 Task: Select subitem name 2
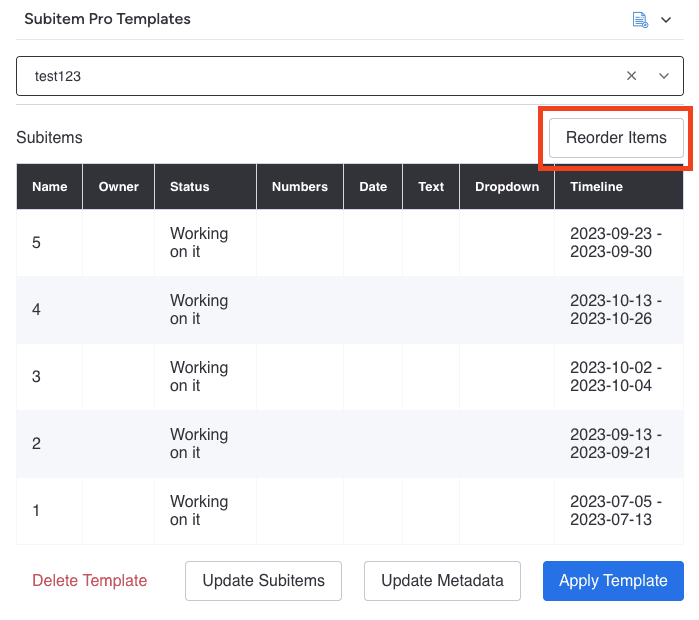(x=36, y=443)
